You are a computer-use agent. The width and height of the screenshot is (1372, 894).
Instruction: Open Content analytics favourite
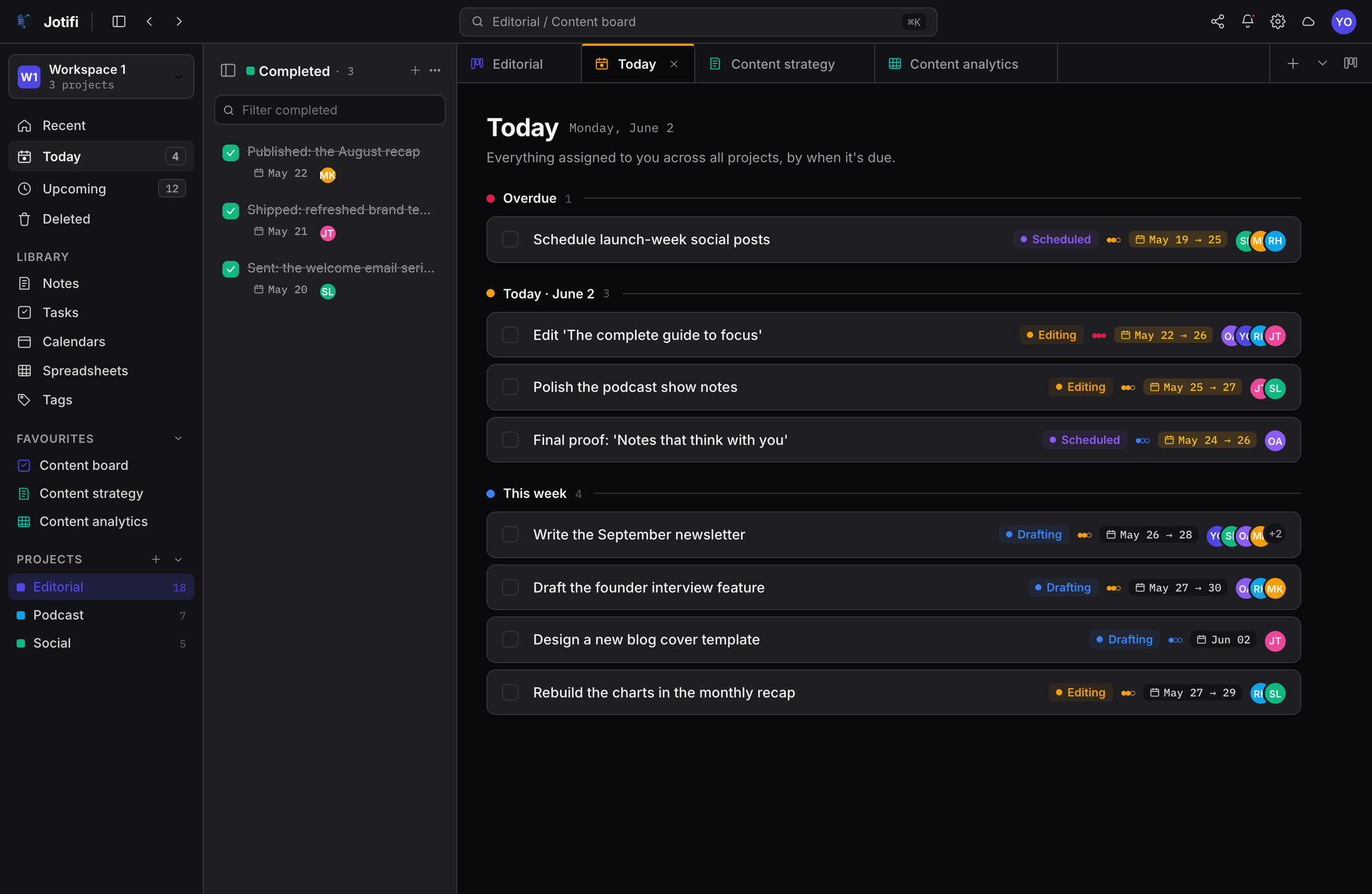pyautogui.click(x=101, y=522)
